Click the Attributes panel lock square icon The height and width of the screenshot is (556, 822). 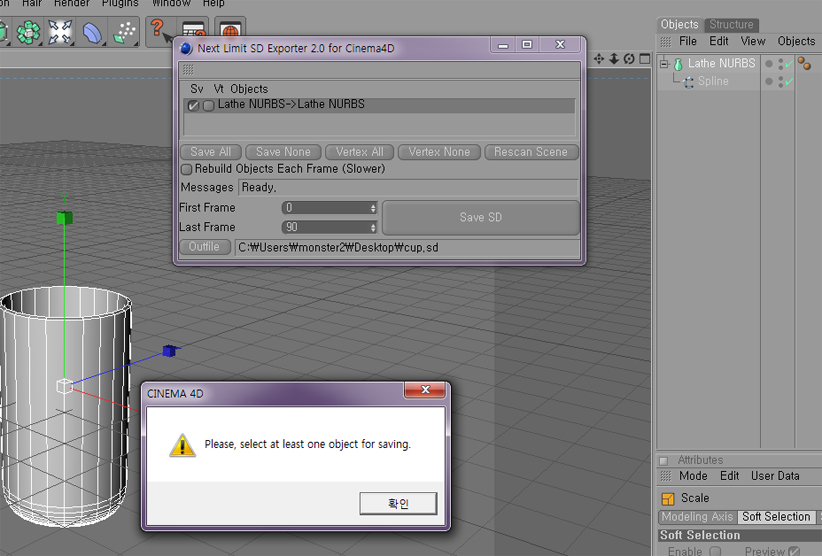click(x=664, y=461)
